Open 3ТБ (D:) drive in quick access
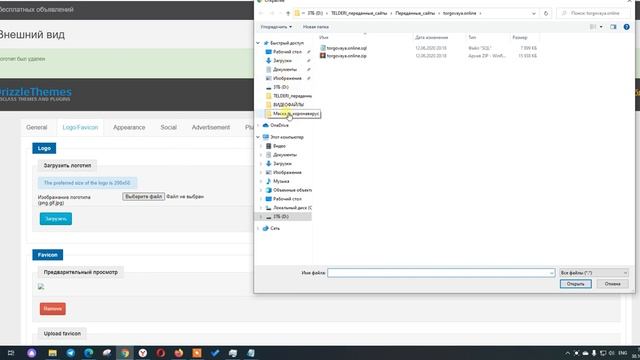Screen dimensions: 640x360 (x=281, y=87)
